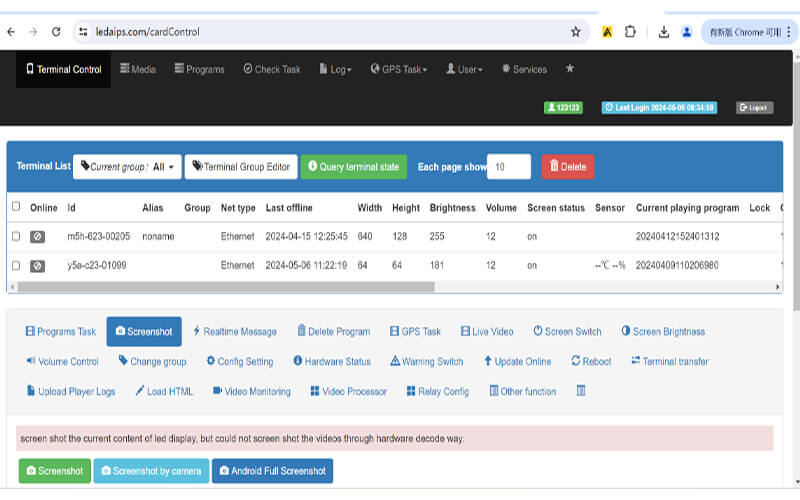Click the Reboot action
The image size is (800, 500).
[591, 361]
